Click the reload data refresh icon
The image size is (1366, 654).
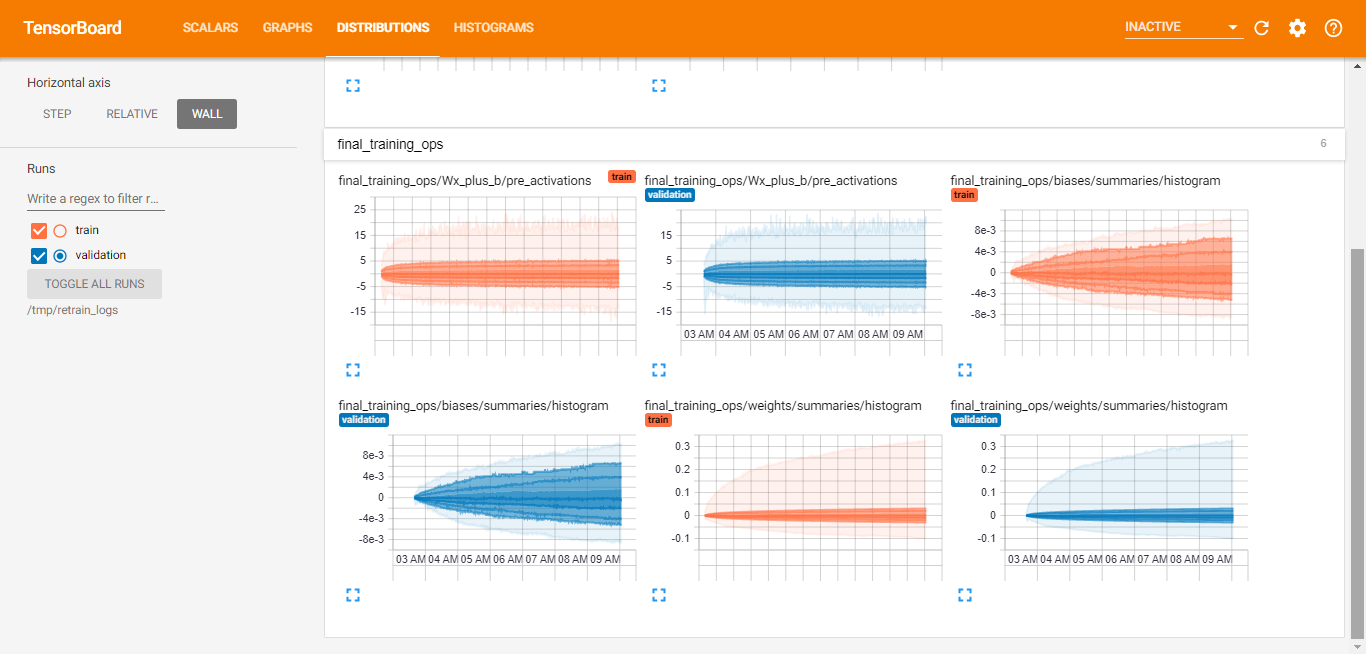tap(1261, 28)
